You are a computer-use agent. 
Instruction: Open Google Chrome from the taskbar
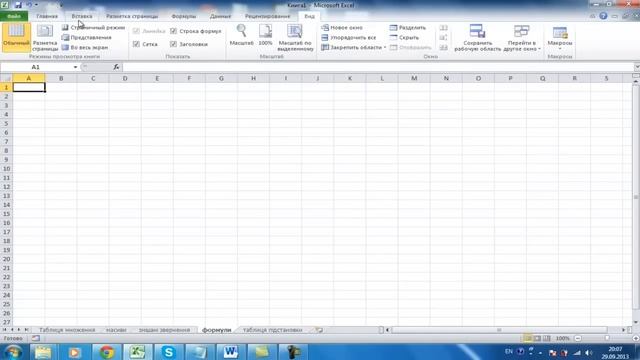point(107,352)
